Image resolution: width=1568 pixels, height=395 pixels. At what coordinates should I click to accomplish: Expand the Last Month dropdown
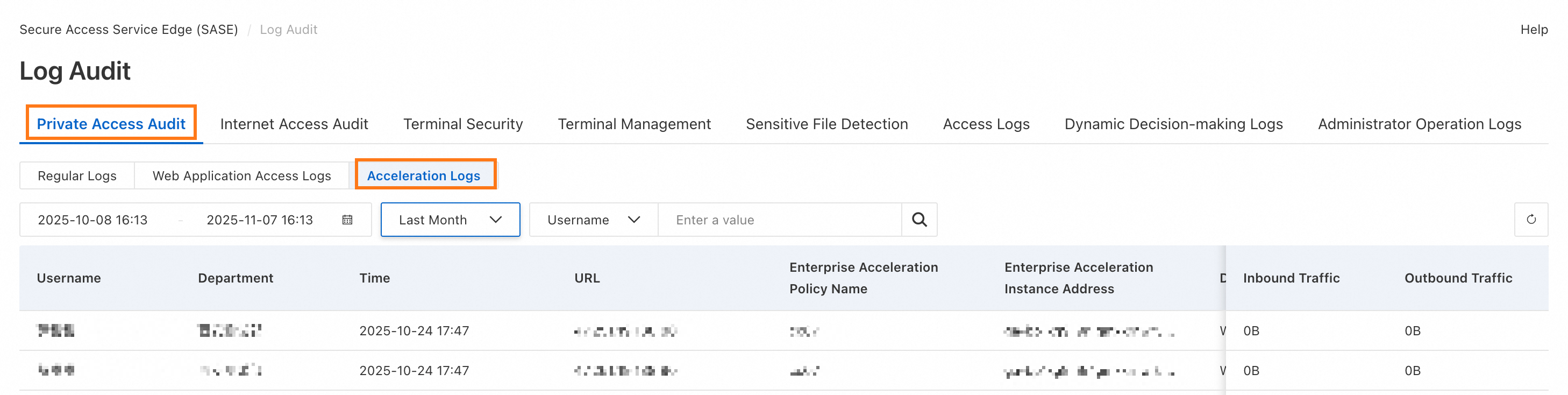tap(450, 220)
